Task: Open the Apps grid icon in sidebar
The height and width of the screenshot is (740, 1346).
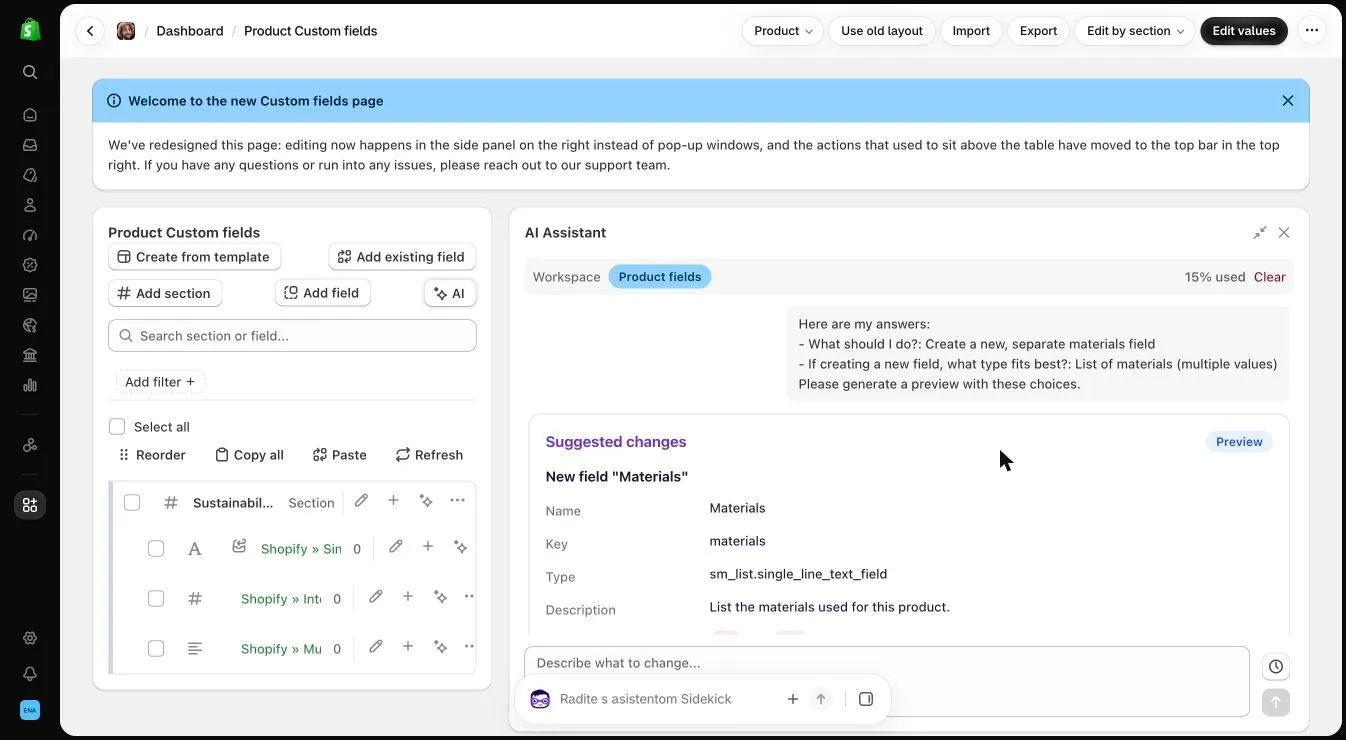Action: (30, 505)
